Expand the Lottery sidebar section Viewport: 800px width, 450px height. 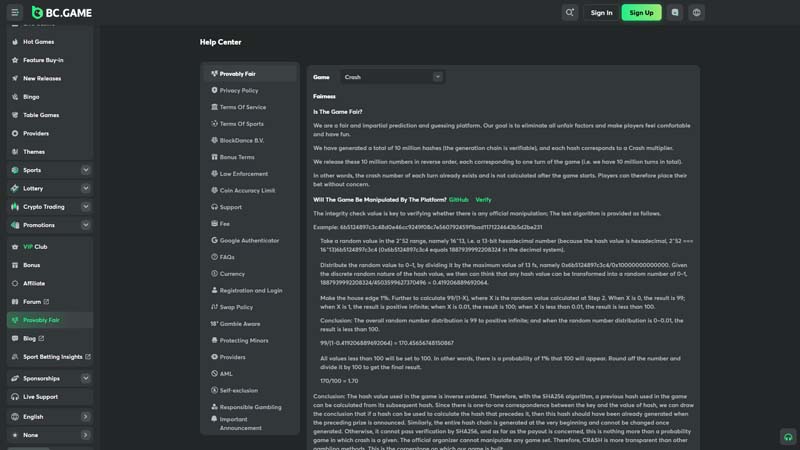point(86,188)
